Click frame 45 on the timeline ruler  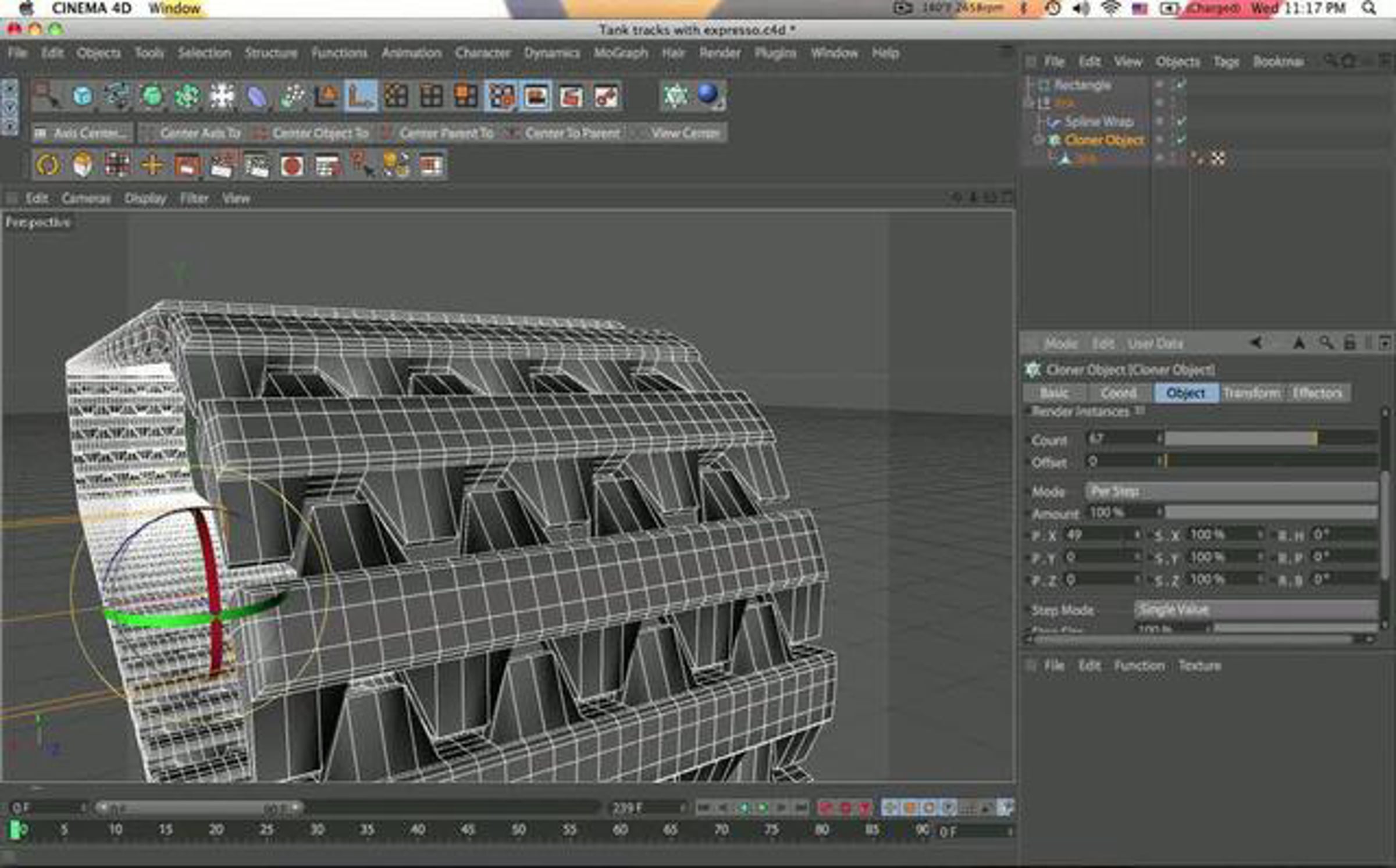[468, 830]
